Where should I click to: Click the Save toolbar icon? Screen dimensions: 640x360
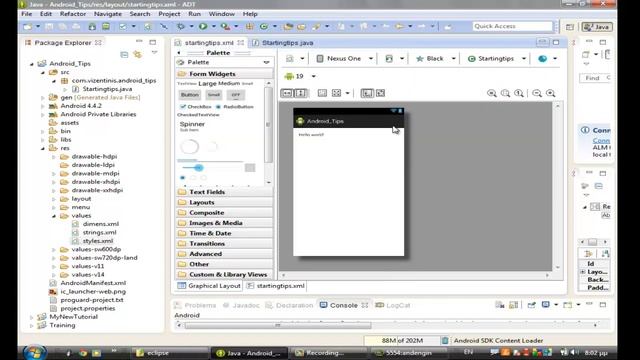(x=49, y=27)
